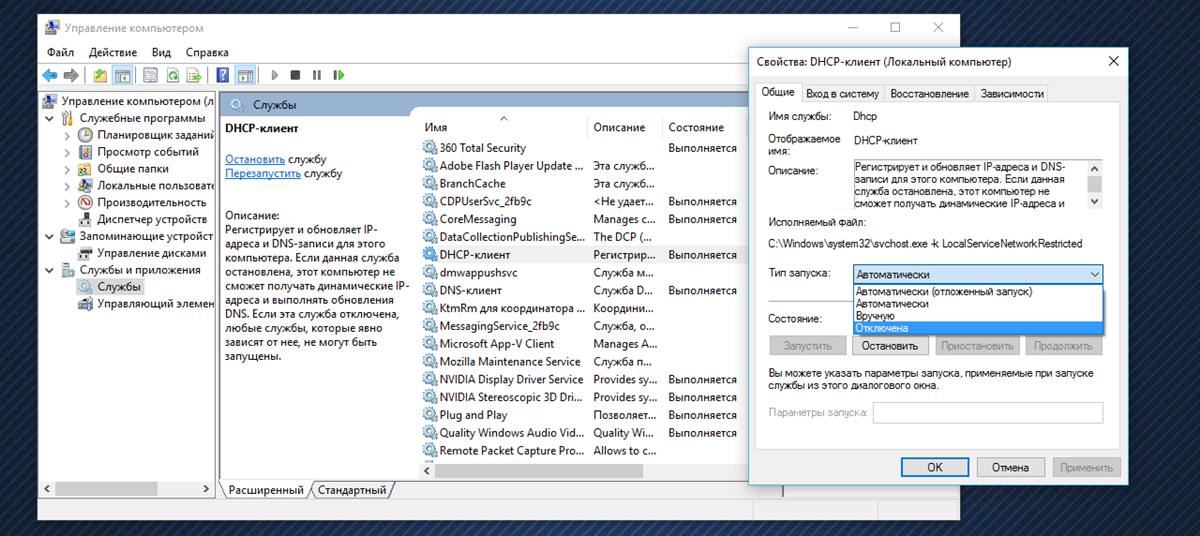The image size is (1200, 536).
Task: Expand the Производительность tree node
Action: point(67,202)
